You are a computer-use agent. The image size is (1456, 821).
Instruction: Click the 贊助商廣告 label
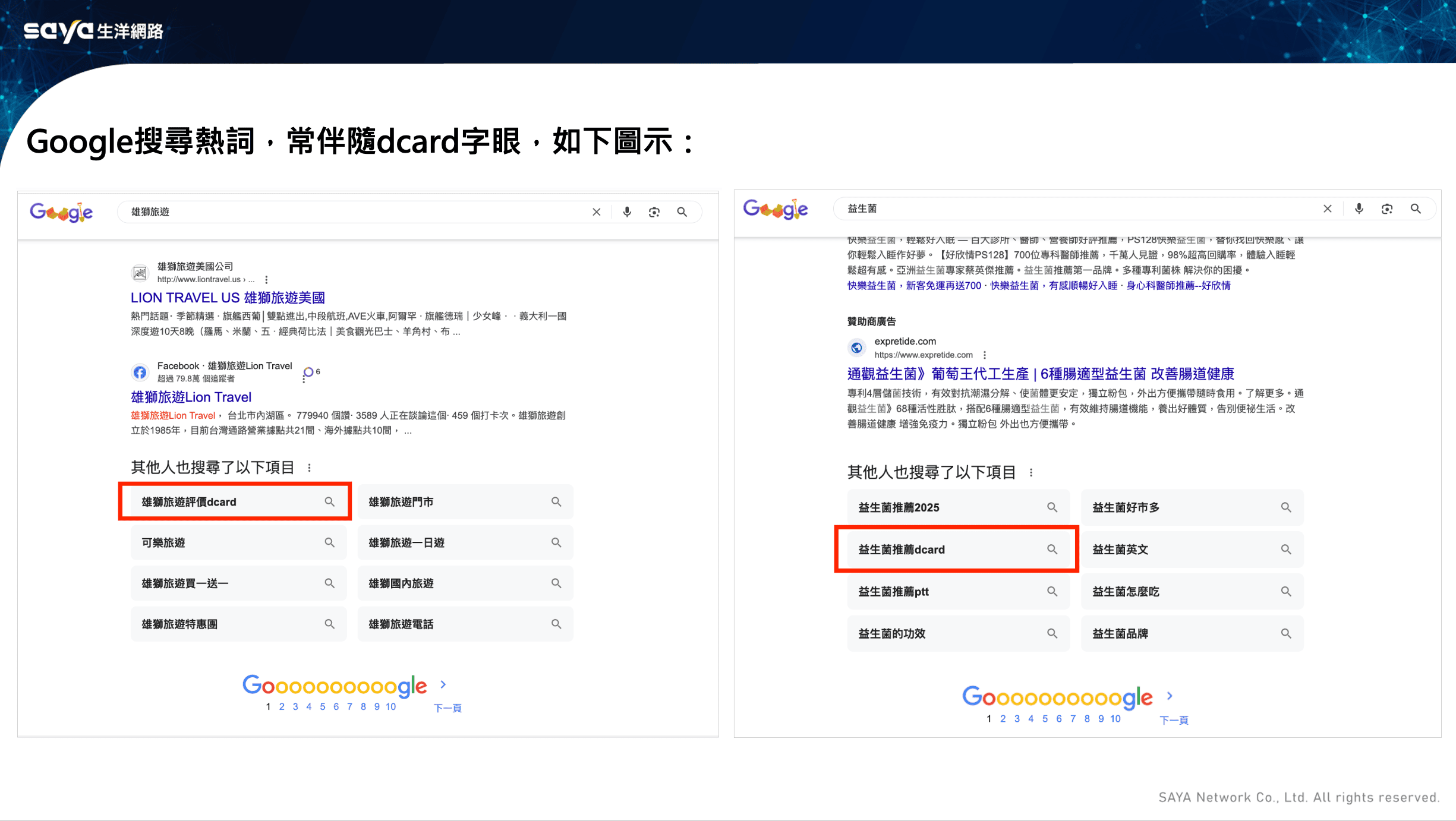click(x=871, y=321)
